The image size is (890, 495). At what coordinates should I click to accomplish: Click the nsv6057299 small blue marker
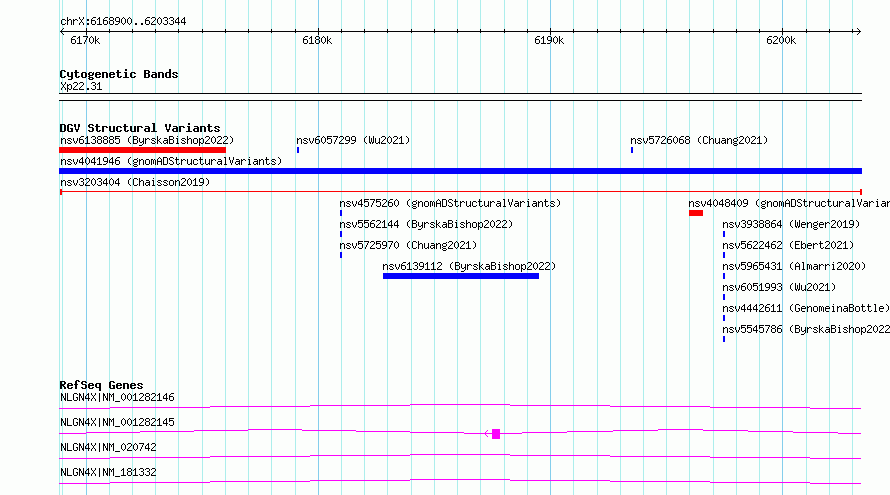(298, 150)
